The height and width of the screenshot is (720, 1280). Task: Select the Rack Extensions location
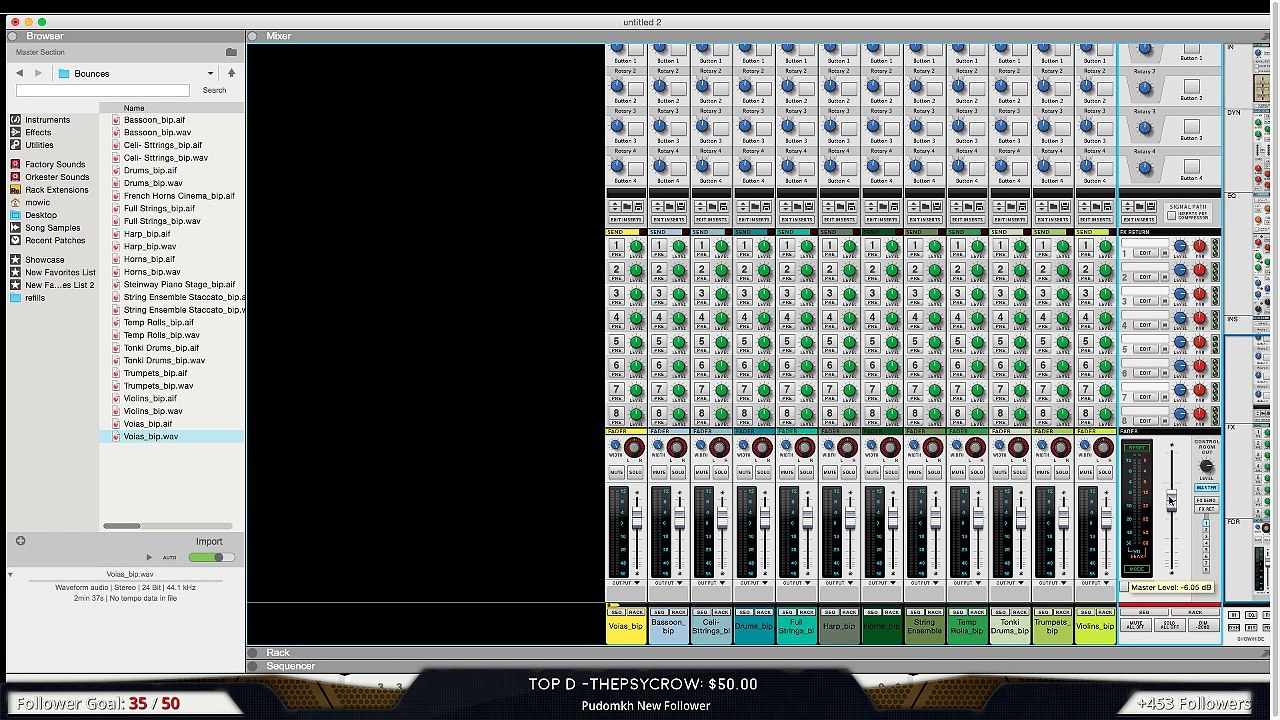pos(56,190)
